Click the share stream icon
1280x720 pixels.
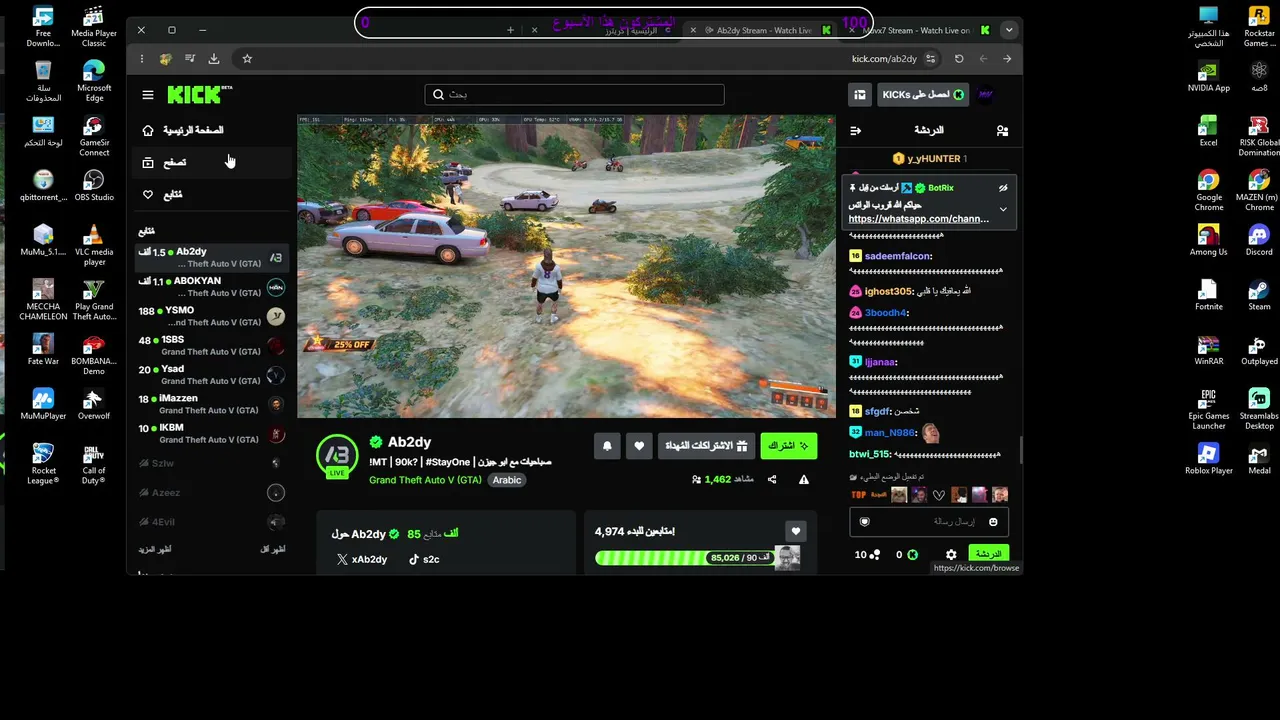772,480
